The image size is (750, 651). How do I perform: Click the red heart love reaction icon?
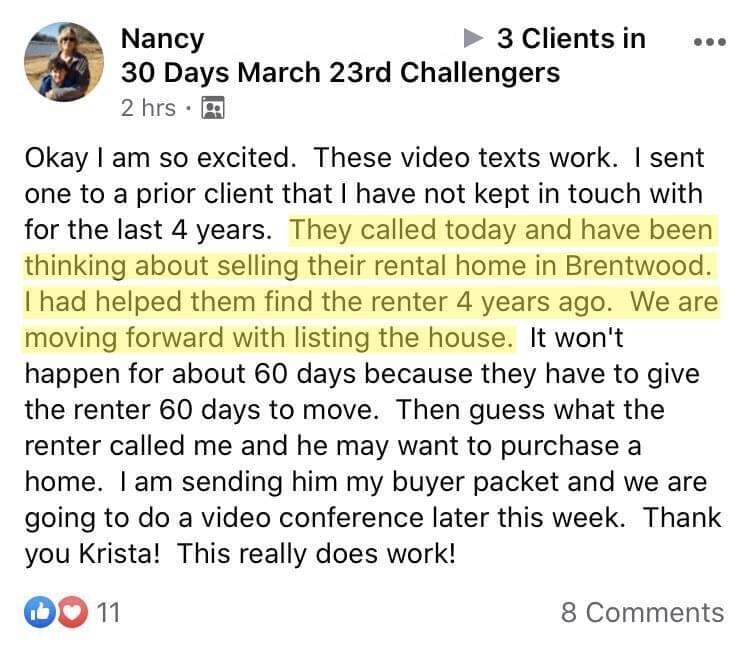[73, 612]
